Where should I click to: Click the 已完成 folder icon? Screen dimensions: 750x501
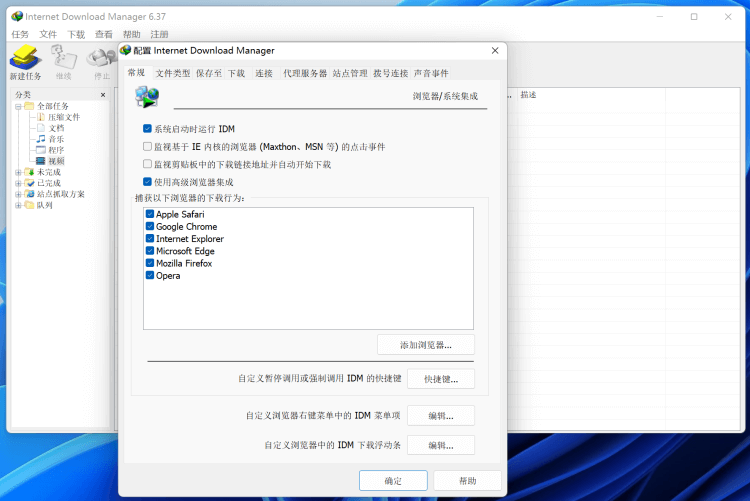(30, 183)
